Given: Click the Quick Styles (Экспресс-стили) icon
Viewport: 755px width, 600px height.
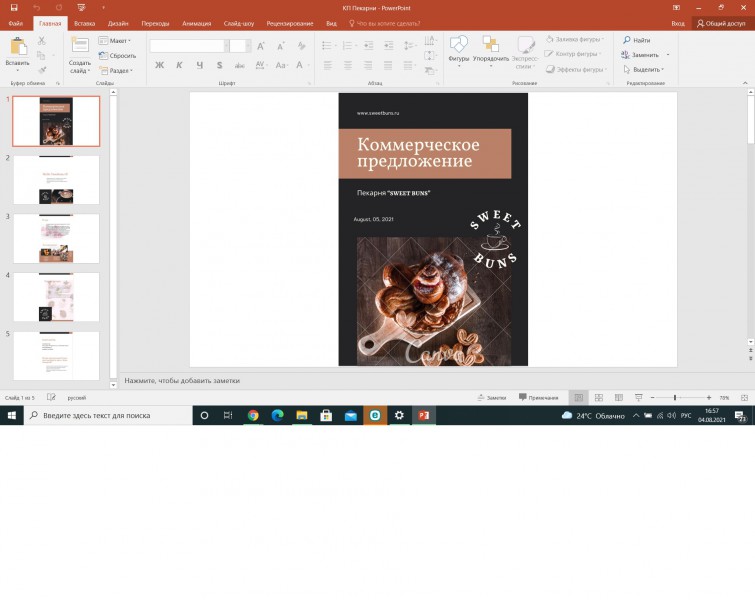Looking at the screenshot, I should (x=525, y=44).
